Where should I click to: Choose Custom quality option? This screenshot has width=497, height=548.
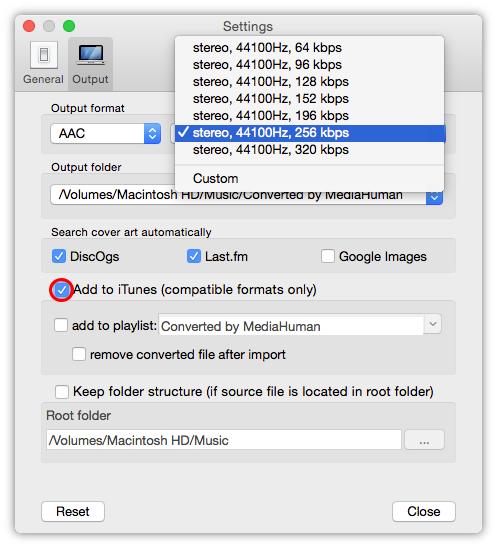point(309,179)
